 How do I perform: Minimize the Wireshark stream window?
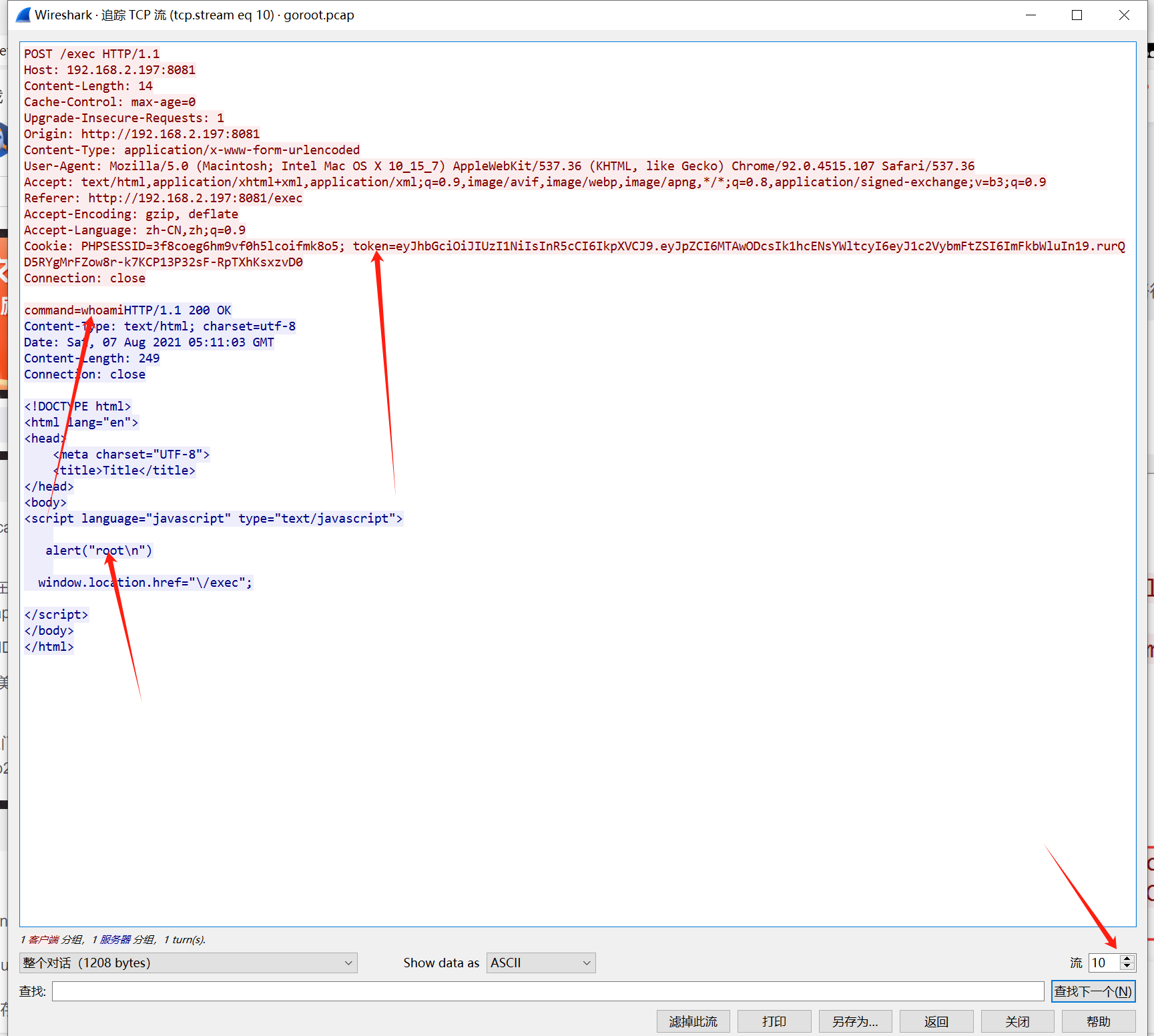coord(1031,15)
